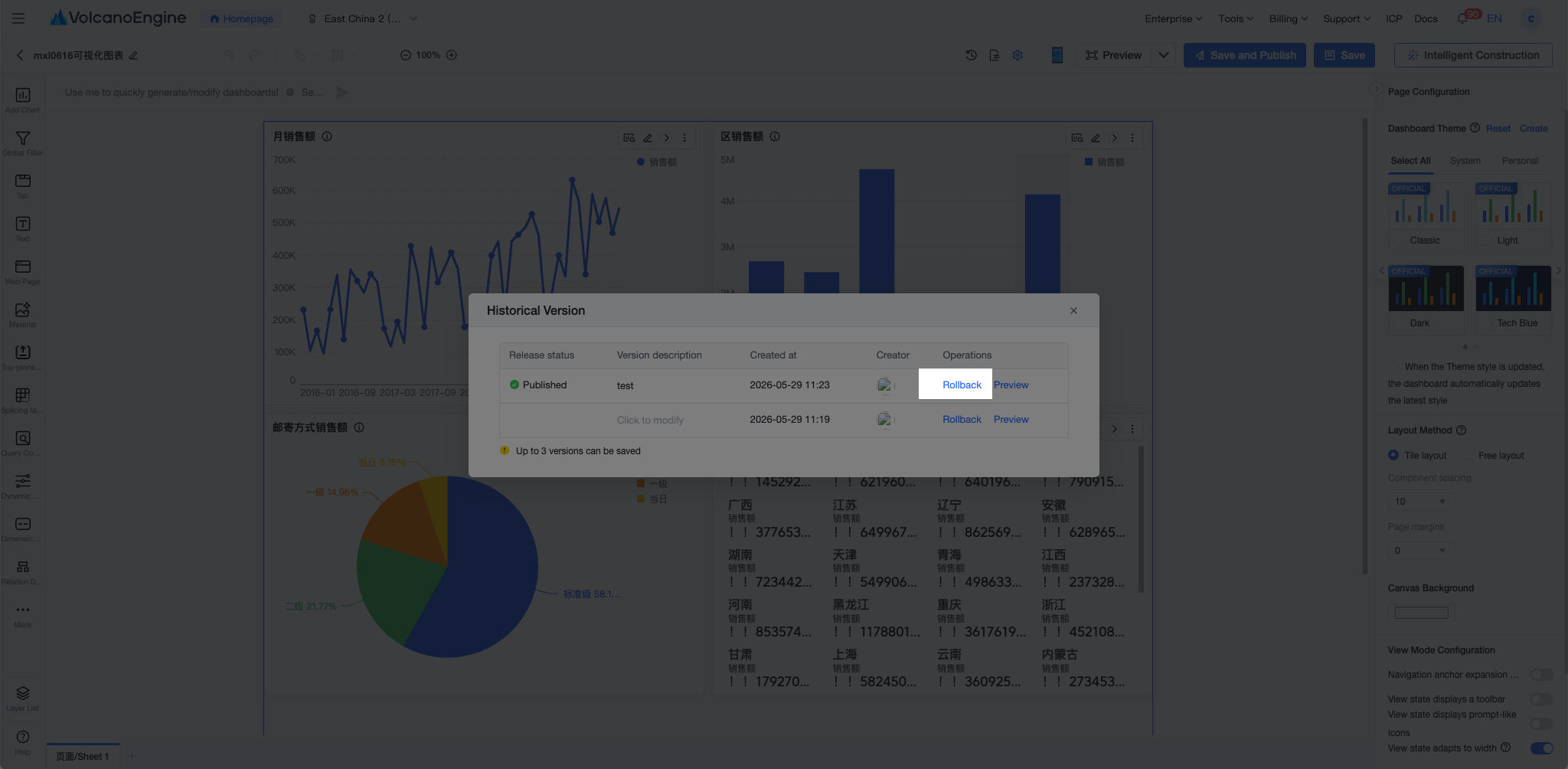Click the zoom in plus icon
The height and width of the screenshot is (769, 1568).
(452, 55)
